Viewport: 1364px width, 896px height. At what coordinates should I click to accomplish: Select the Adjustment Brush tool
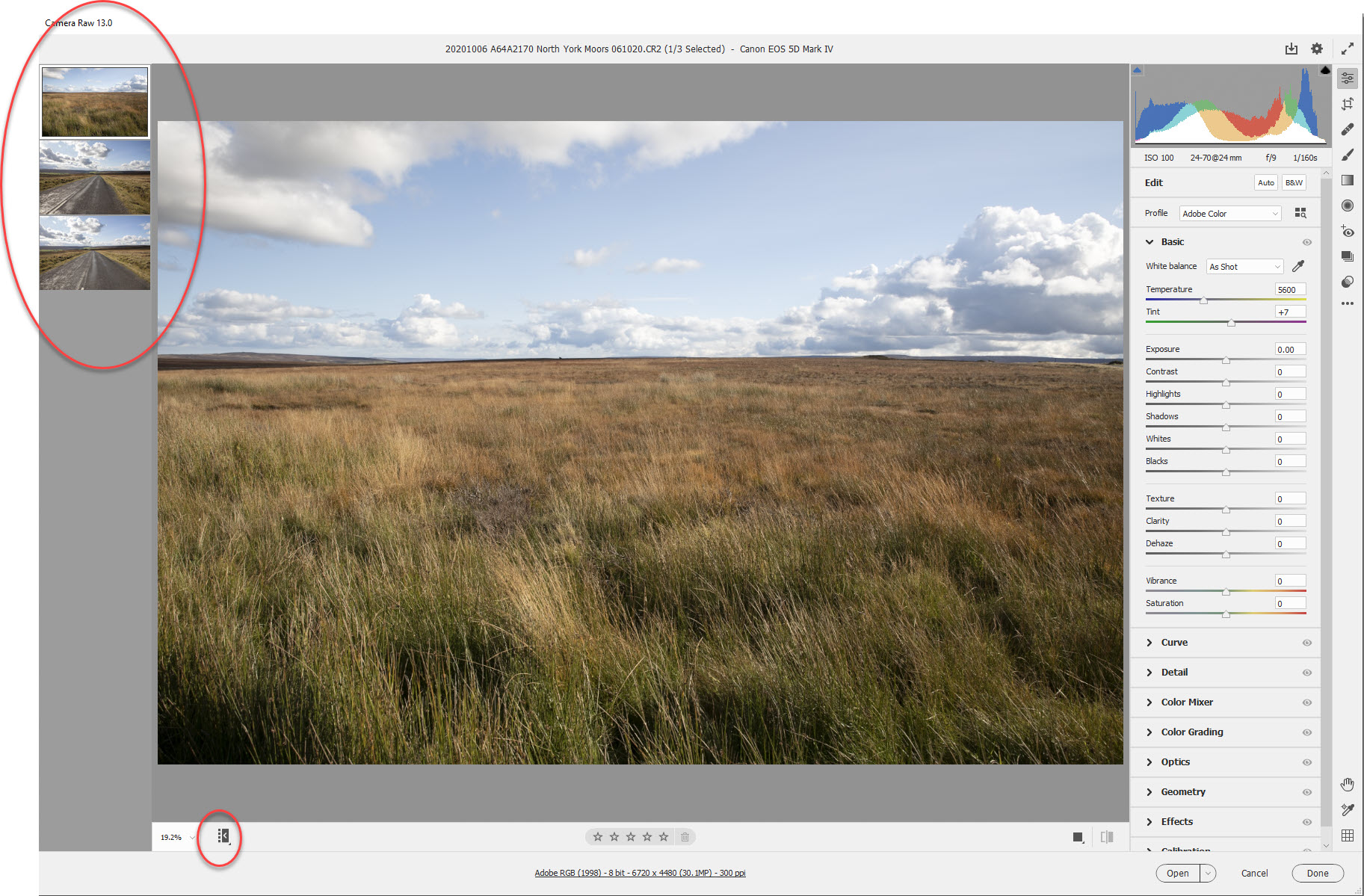tap(1348, 154)
